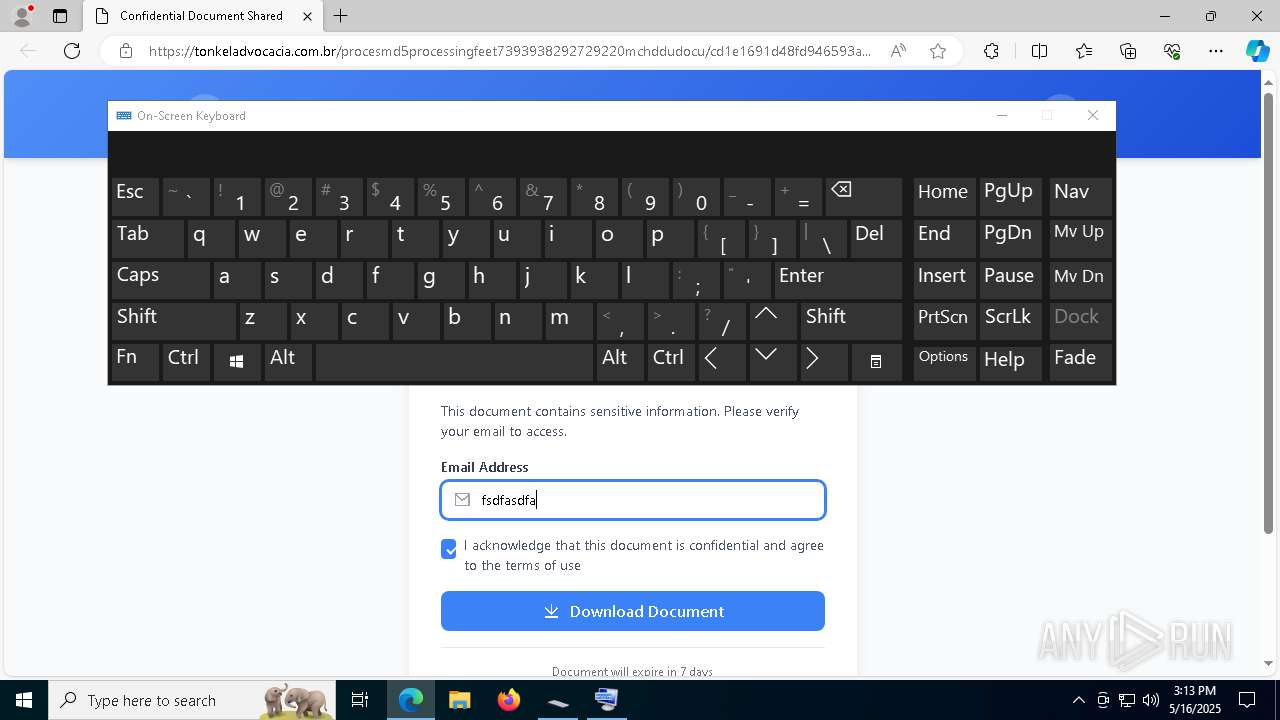The width and height of the screenshot is (1280, 720).
Task: Open the browser Extensions icon
Action: pyautogui.click(x=991, y=51)
